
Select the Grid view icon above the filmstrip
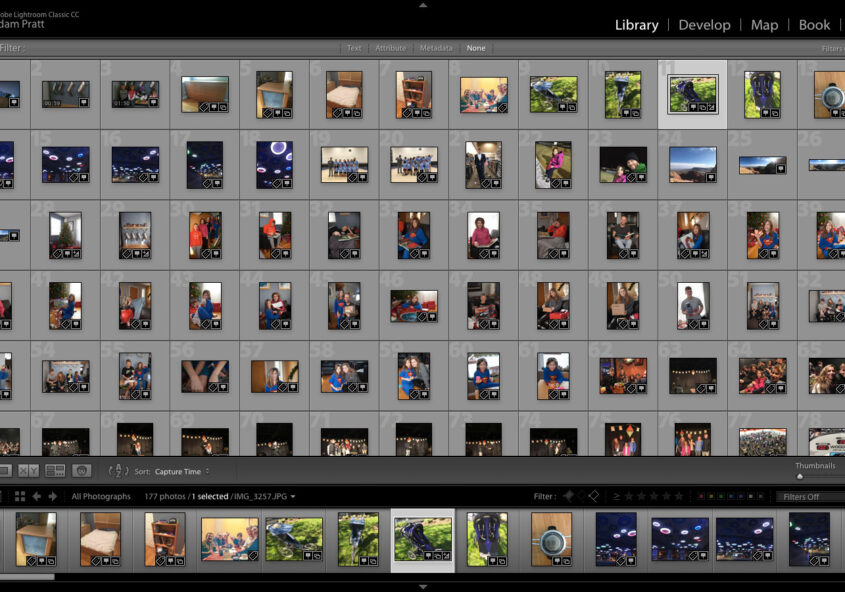coord(18,496)
